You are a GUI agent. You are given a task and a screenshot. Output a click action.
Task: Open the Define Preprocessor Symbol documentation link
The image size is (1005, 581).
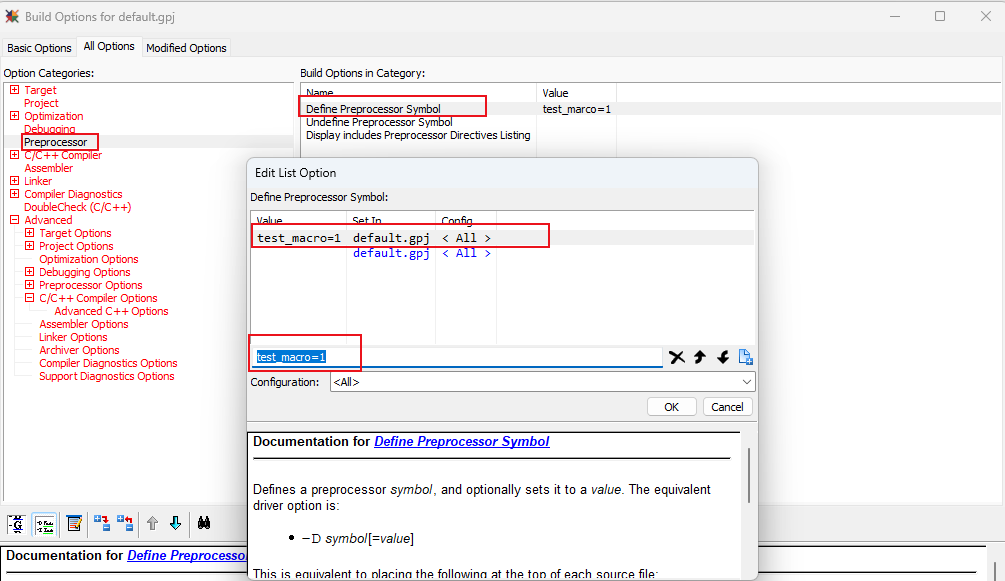(x=461, y=441)
